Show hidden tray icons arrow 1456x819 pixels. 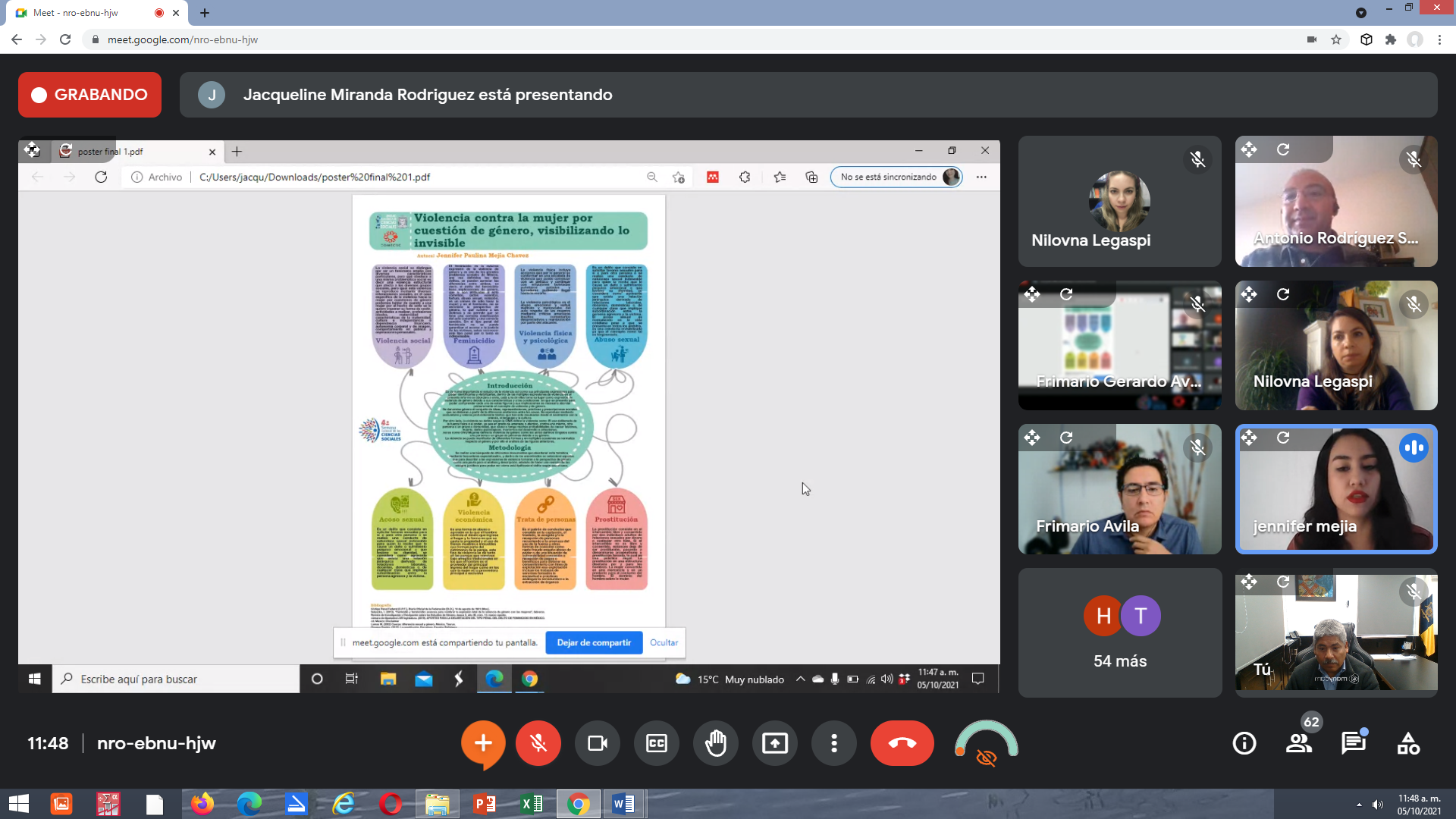1359,805
